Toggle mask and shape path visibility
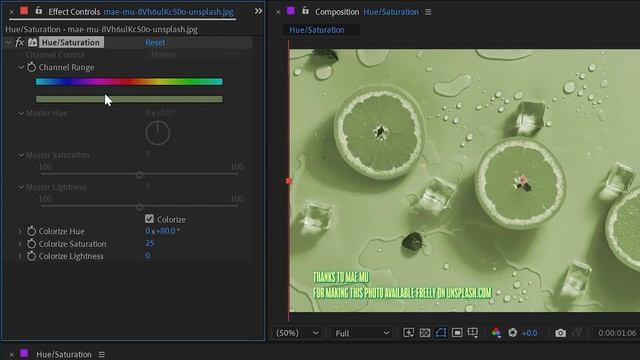Image resolution: width=640 pixels, height=360 pixels. [441, 333]
